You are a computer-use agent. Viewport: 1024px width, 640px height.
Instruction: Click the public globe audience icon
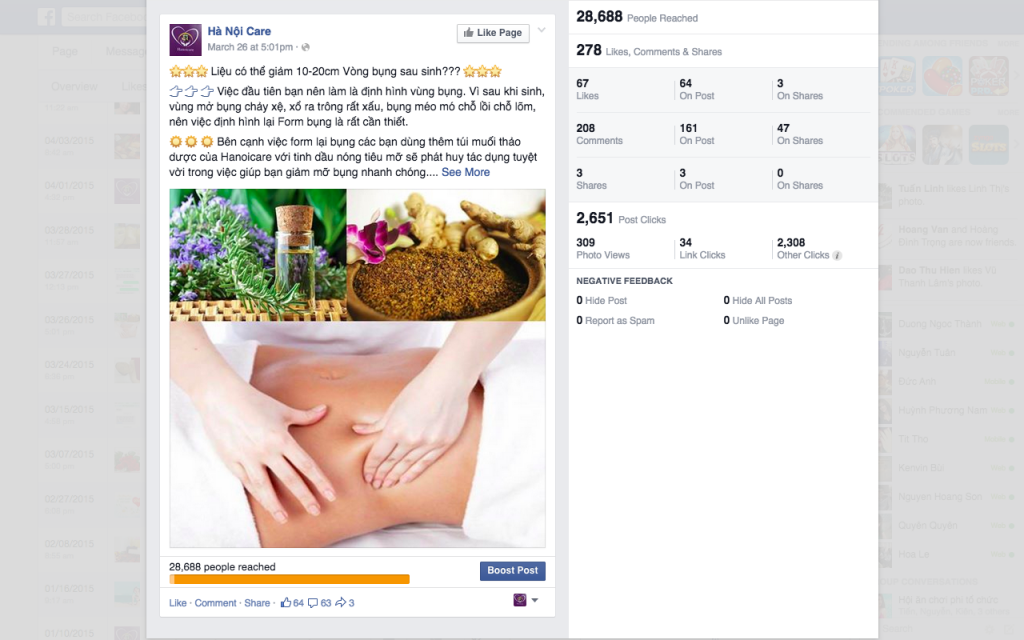(x=306, y=47)
